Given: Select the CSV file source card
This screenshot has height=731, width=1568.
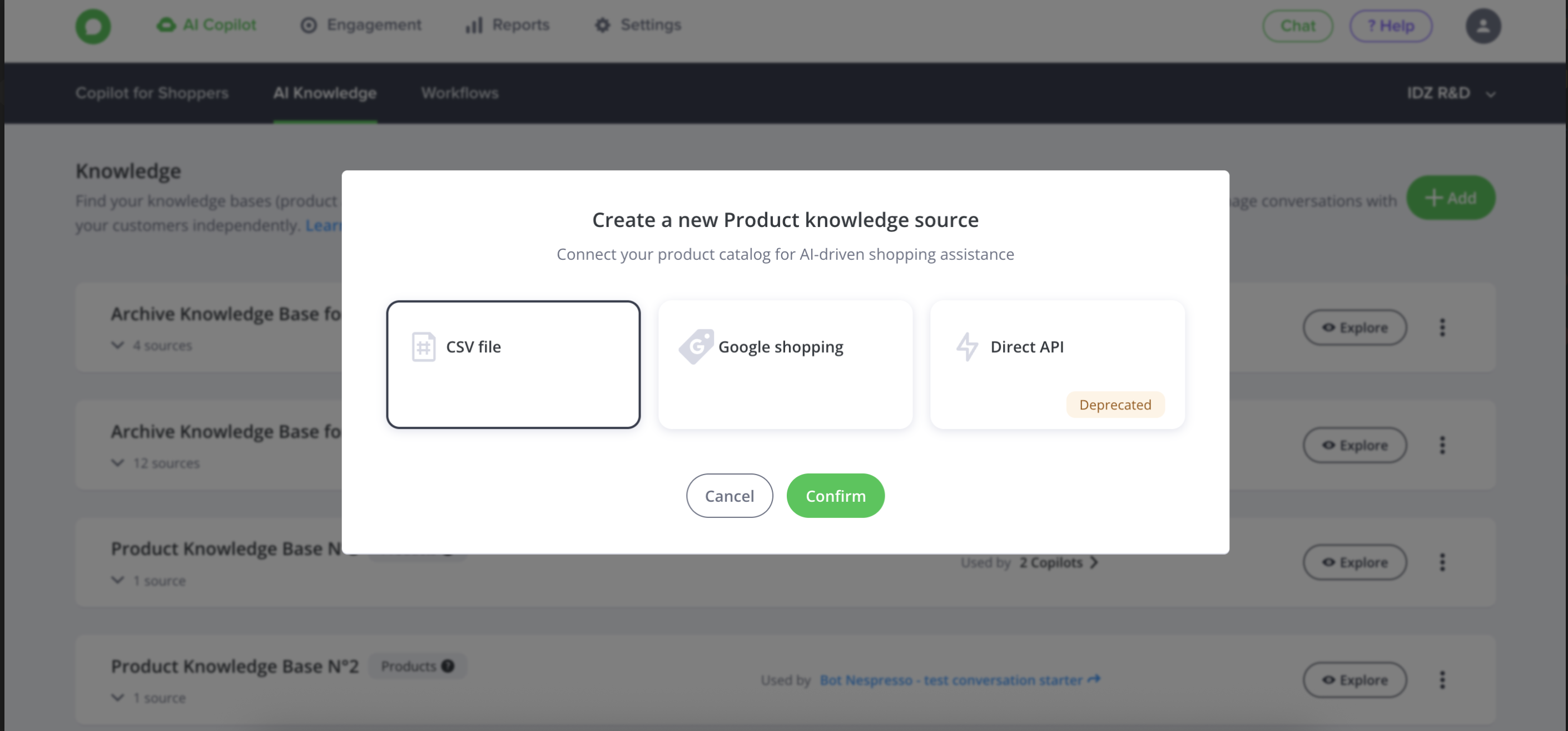Looking at the screenshot, I should (x=513, y=364).
